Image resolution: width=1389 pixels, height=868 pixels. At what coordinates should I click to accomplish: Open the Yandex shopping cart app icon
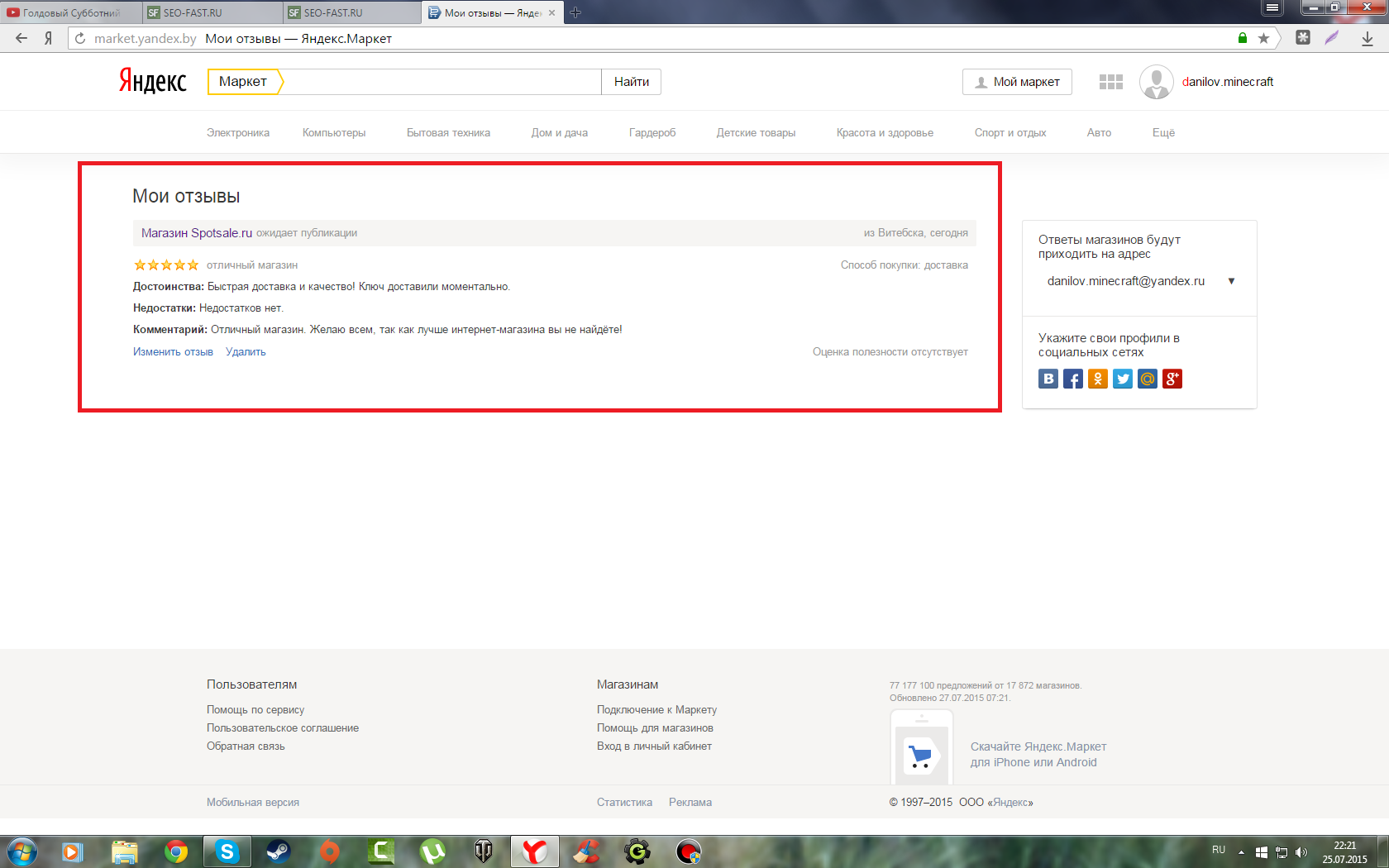tap(921, 755)
